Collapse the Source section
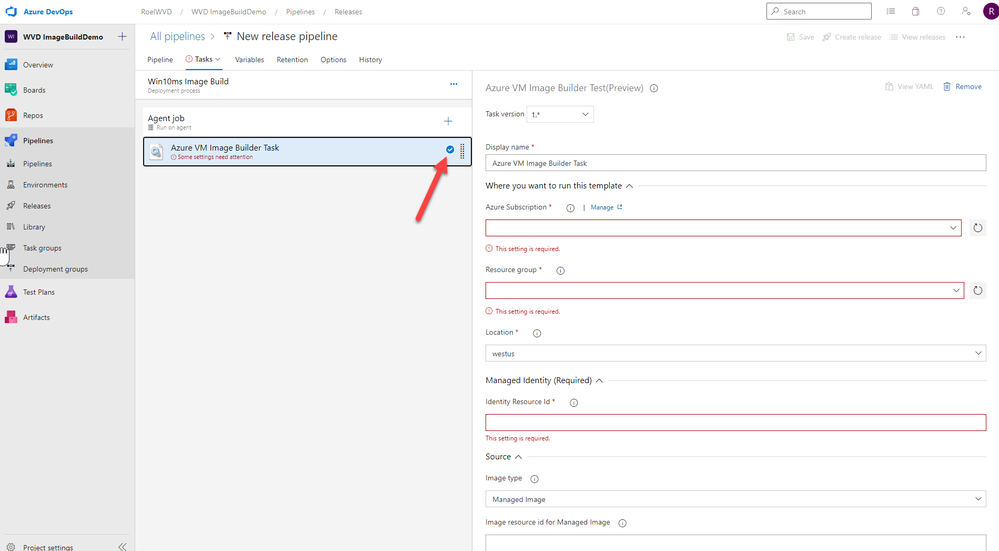Viewport: 999px width, 551px height. (x=519, y=457)
